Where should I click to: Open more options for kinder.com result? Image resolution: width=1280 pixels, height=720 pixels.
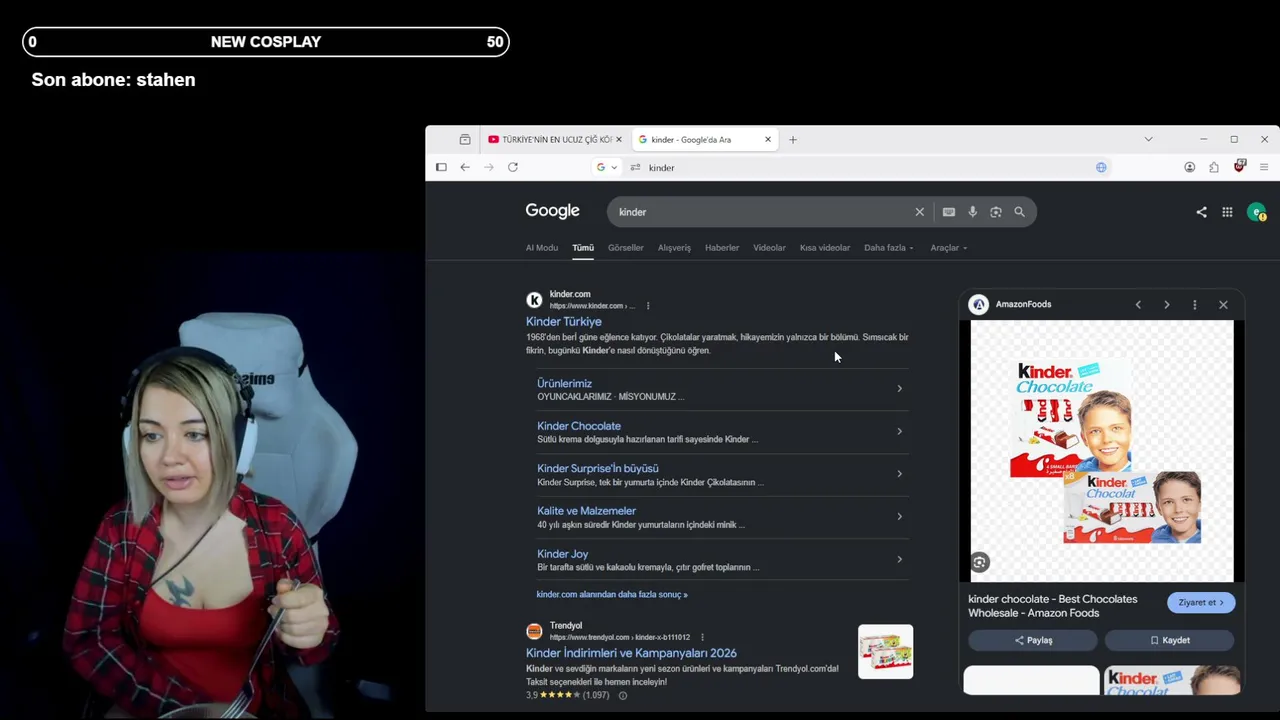point(648,306)
